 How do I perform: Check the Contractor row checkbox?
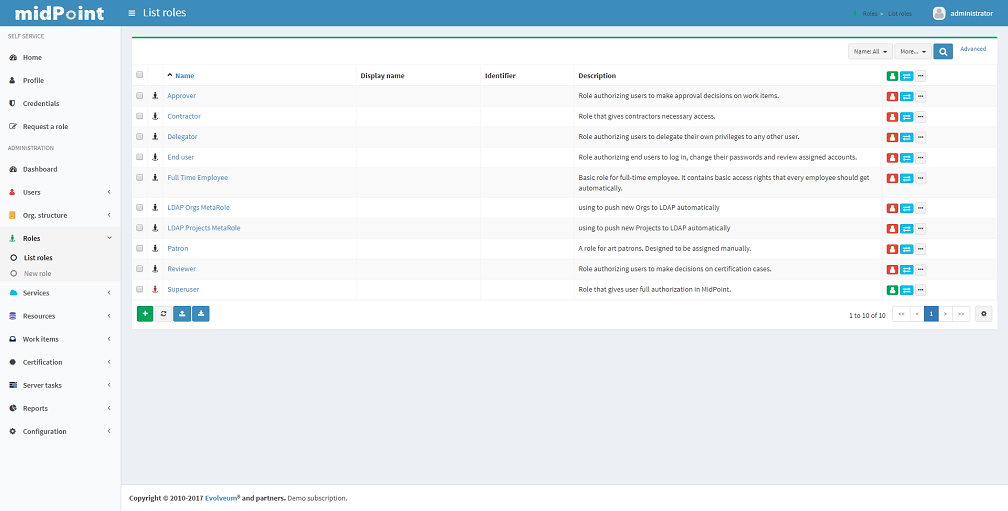[140, 116]
